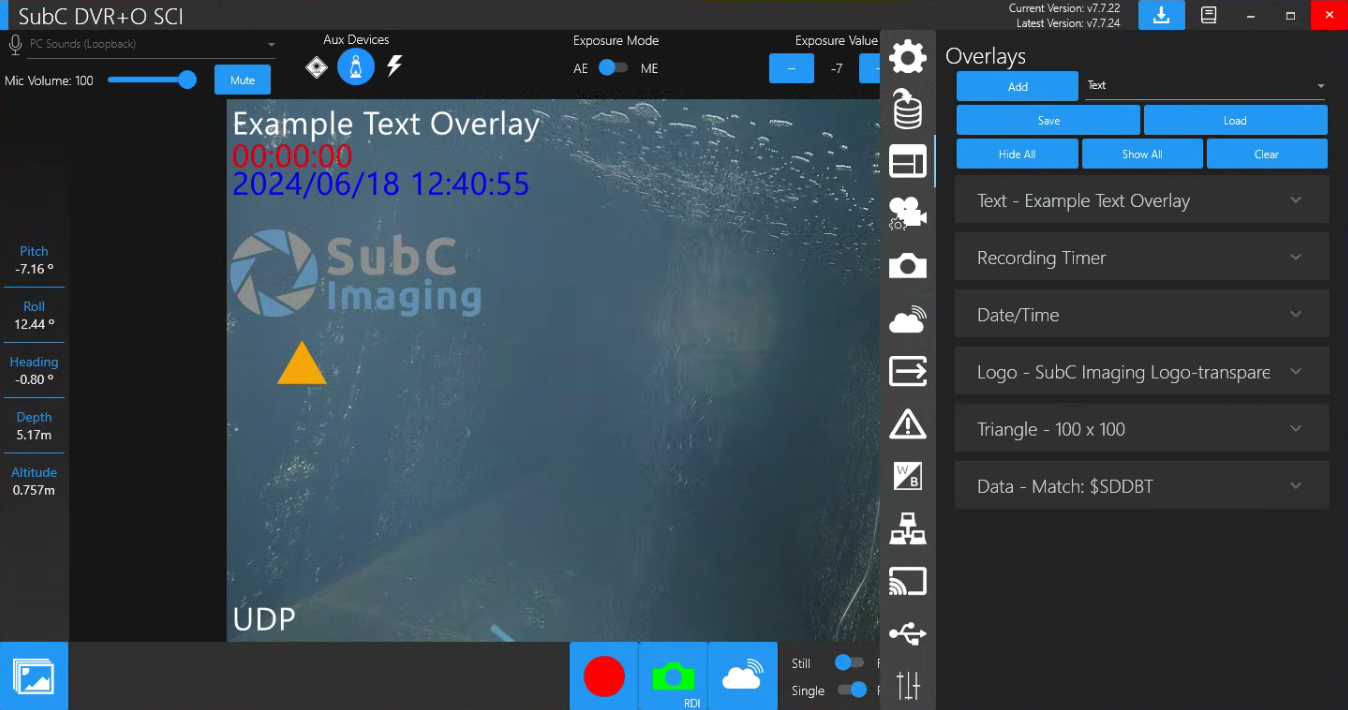Adjust the Mic Volume slider

pyautogui.click(x=152, y=80)
